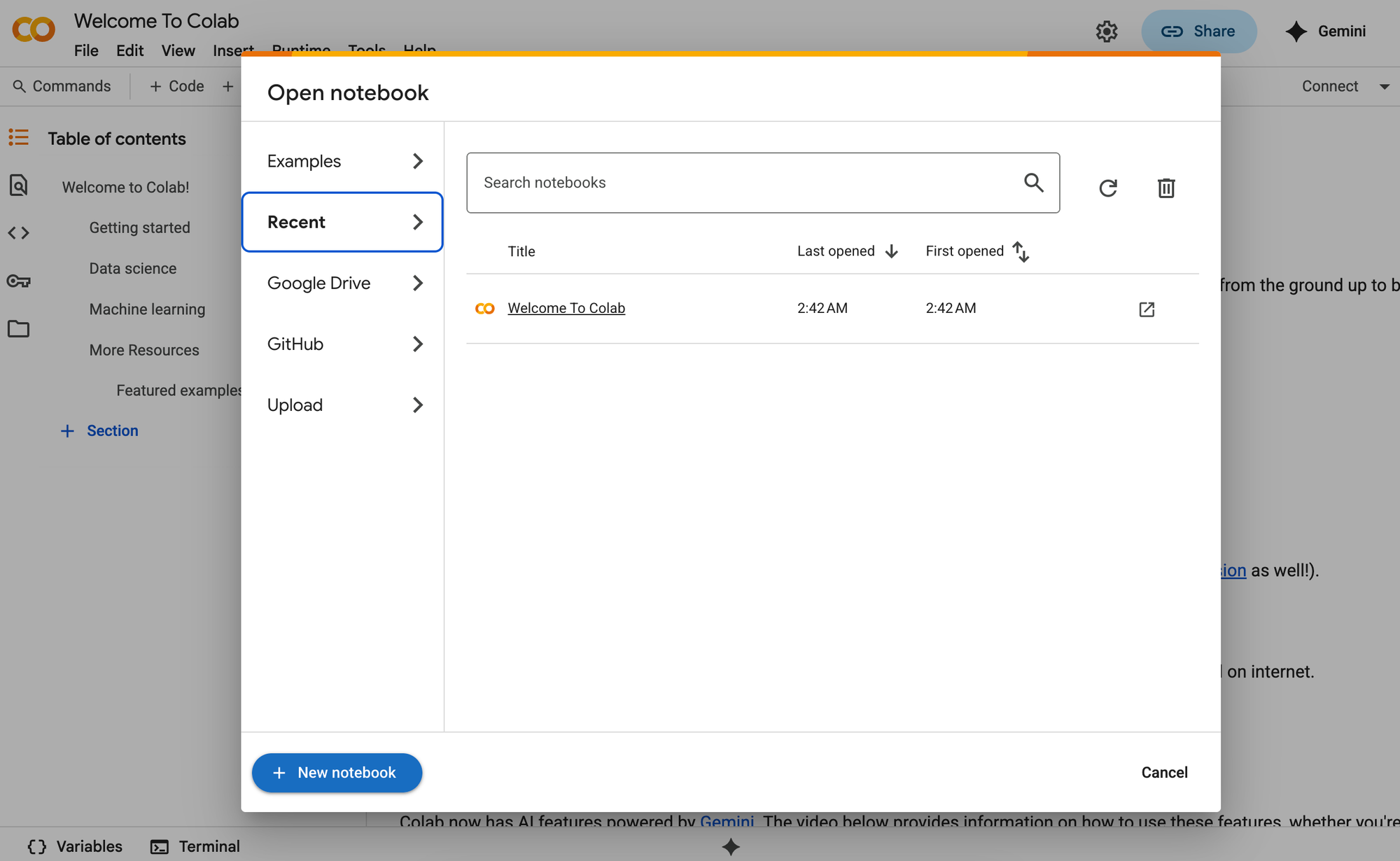This screenshot has width=1400, height=861.
Task: Click the Commands search button
Action: [x=62, y=86]
